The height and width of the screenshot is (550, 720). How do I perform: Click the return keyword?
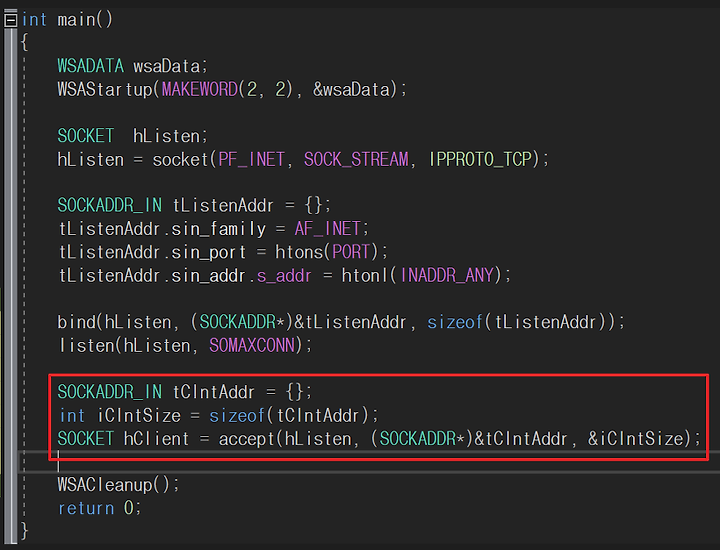pos(86,508)
